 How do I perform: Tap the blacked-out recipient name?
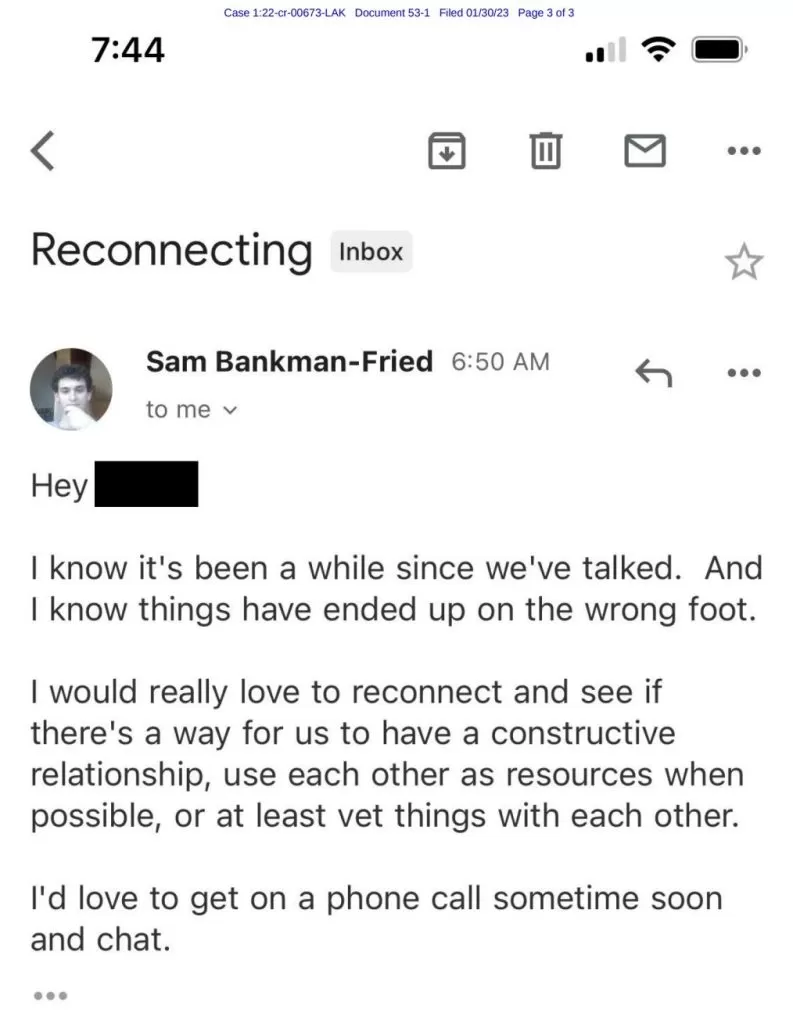[146, 484]
